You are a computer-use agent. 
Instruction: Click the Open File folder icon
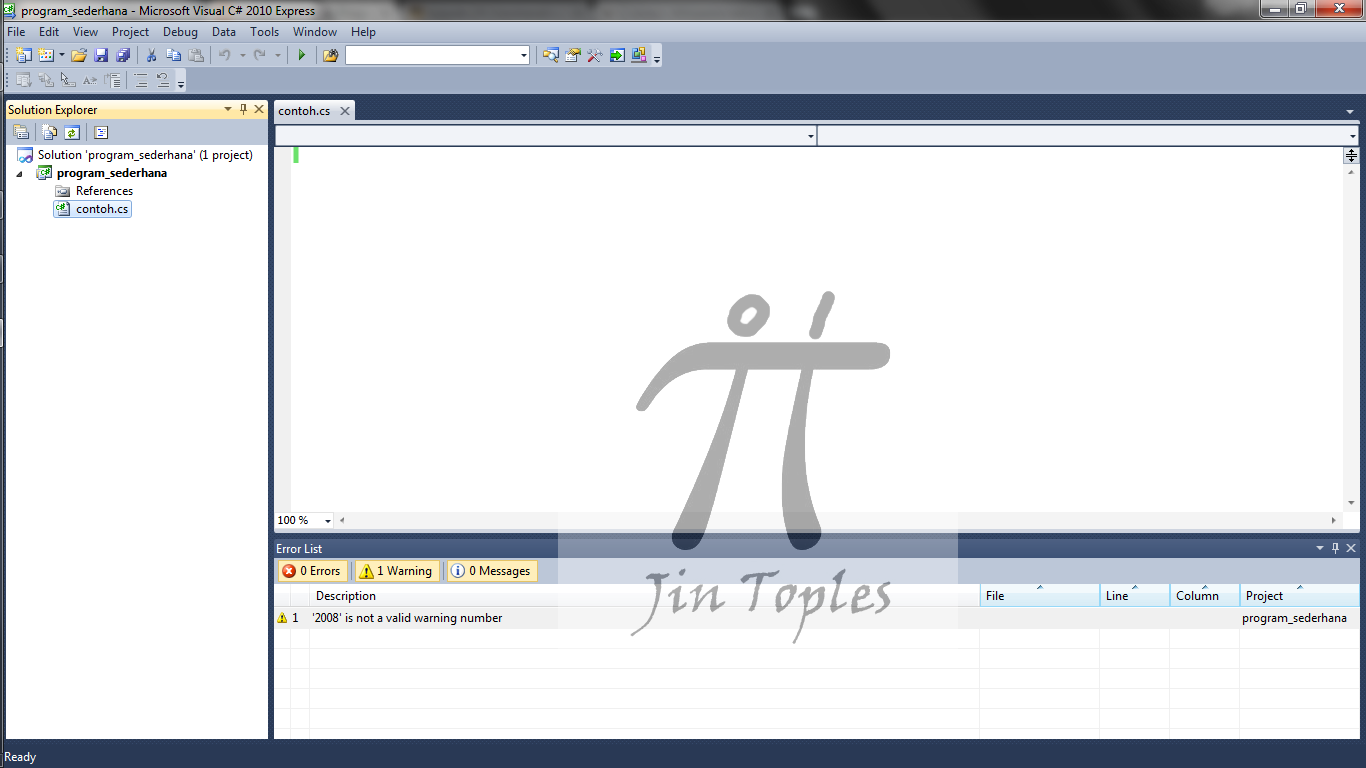point(78,55)
